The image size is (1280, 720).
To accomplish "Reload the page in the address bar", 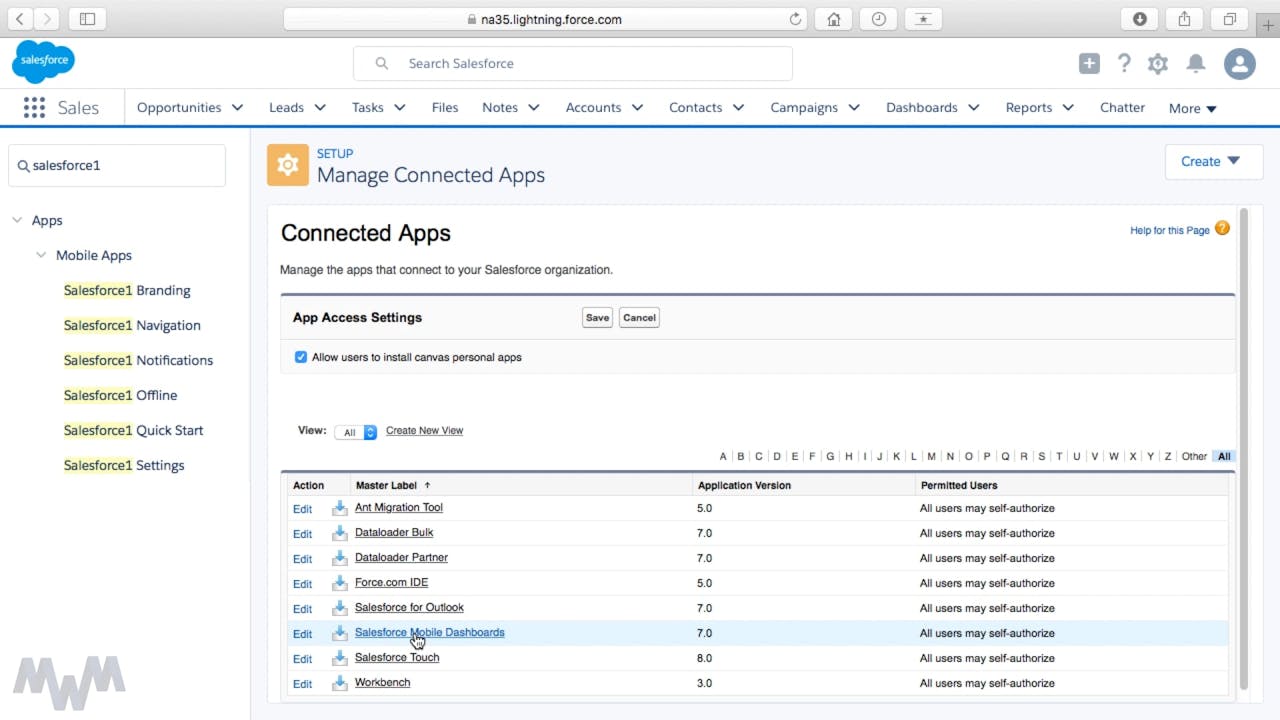I will (x=795, y=19).
